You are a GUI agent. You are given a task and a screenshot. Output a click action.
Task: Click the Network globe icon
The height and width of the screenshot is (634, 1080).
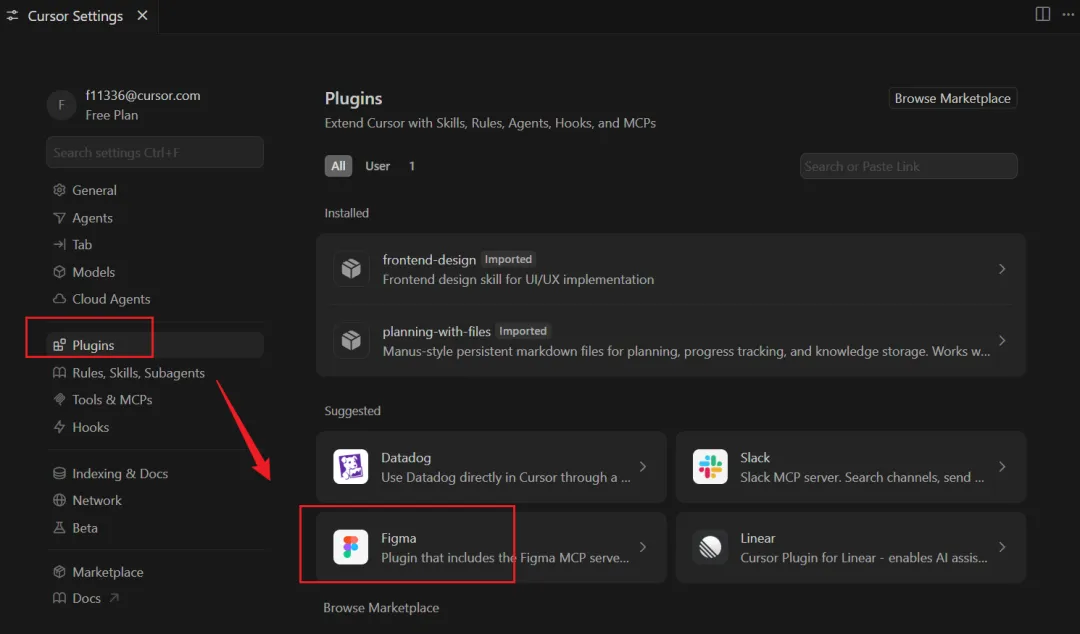coord(59,500)
